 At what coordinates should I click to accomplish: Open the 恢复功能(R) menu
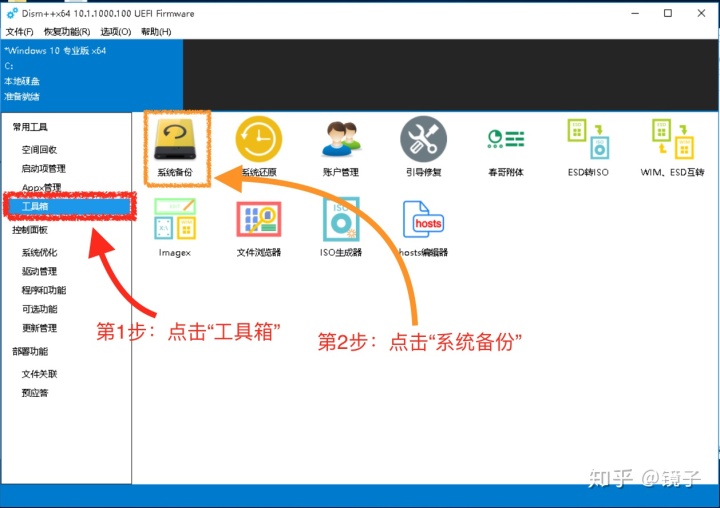tap(67, 32)
